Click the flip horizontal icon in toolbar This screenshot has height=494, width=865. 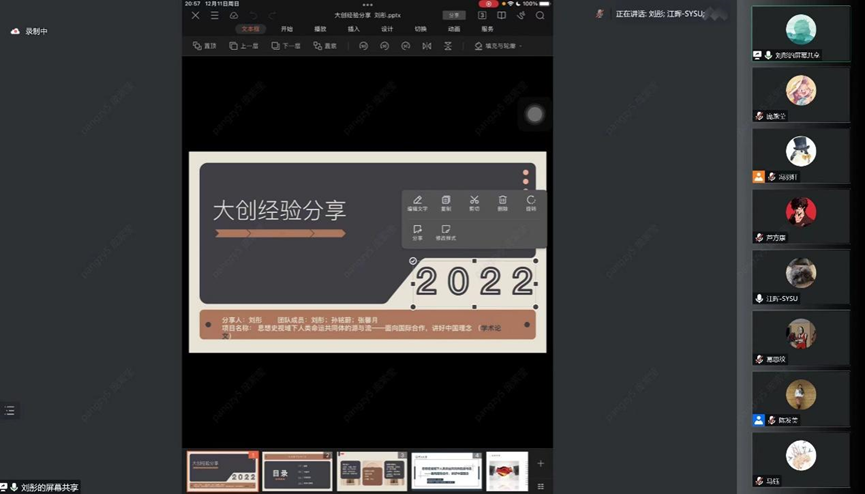(x=427, y=46)
